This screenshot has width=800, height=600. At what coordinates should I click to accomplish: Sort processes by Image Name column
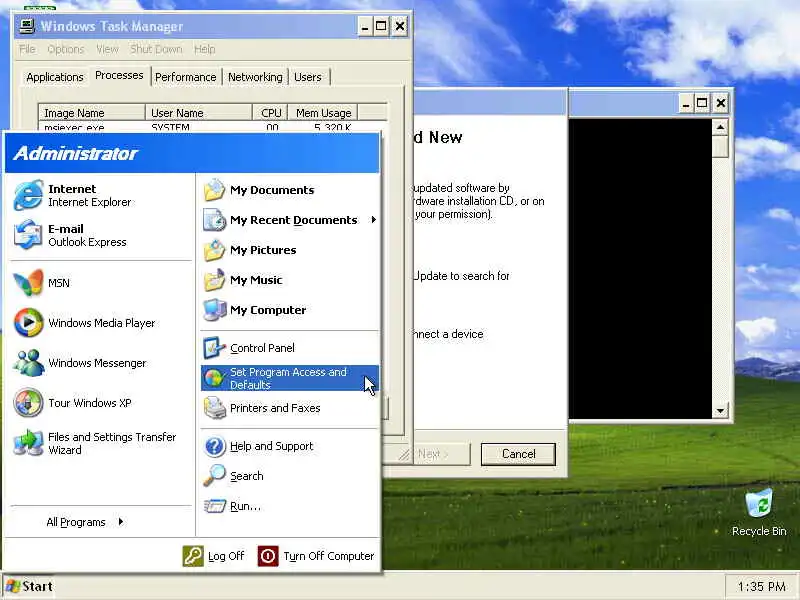[92, 113]
